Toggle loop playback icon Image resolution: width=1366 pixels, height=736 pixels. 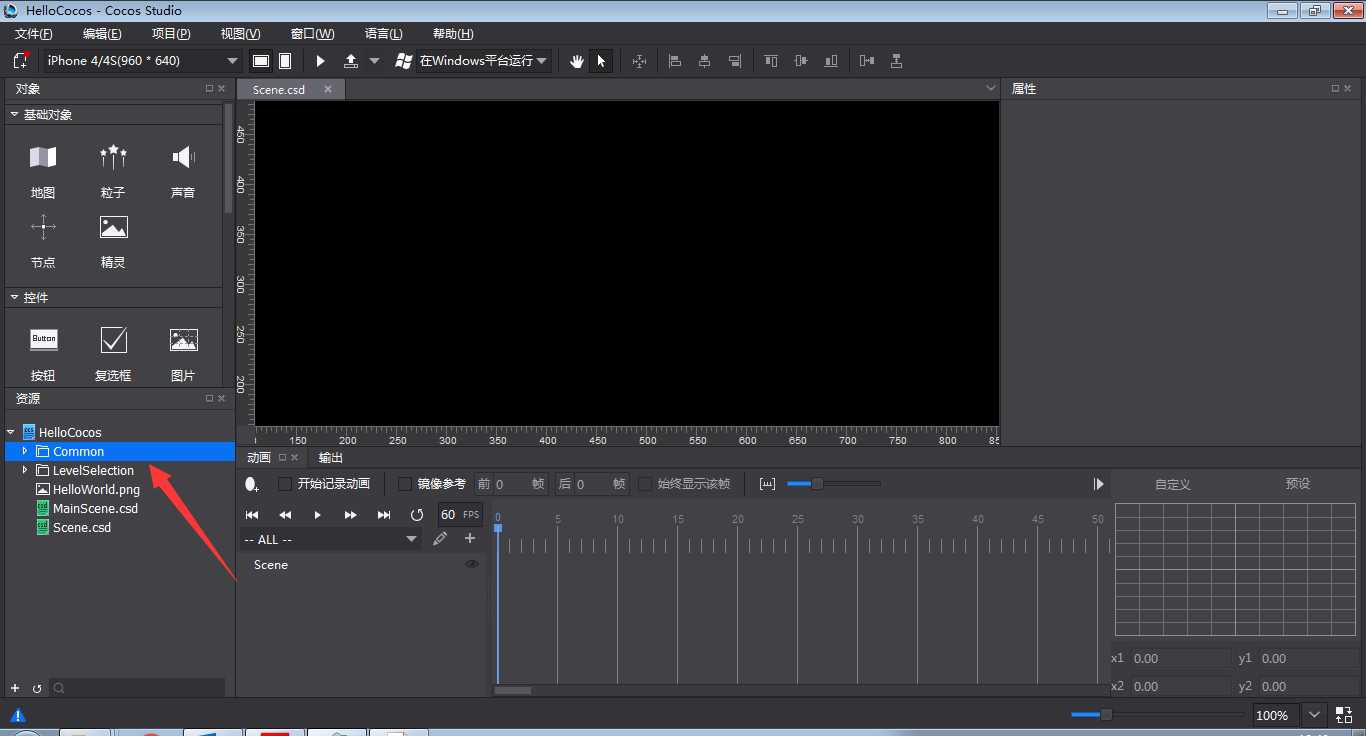[417, 514]
